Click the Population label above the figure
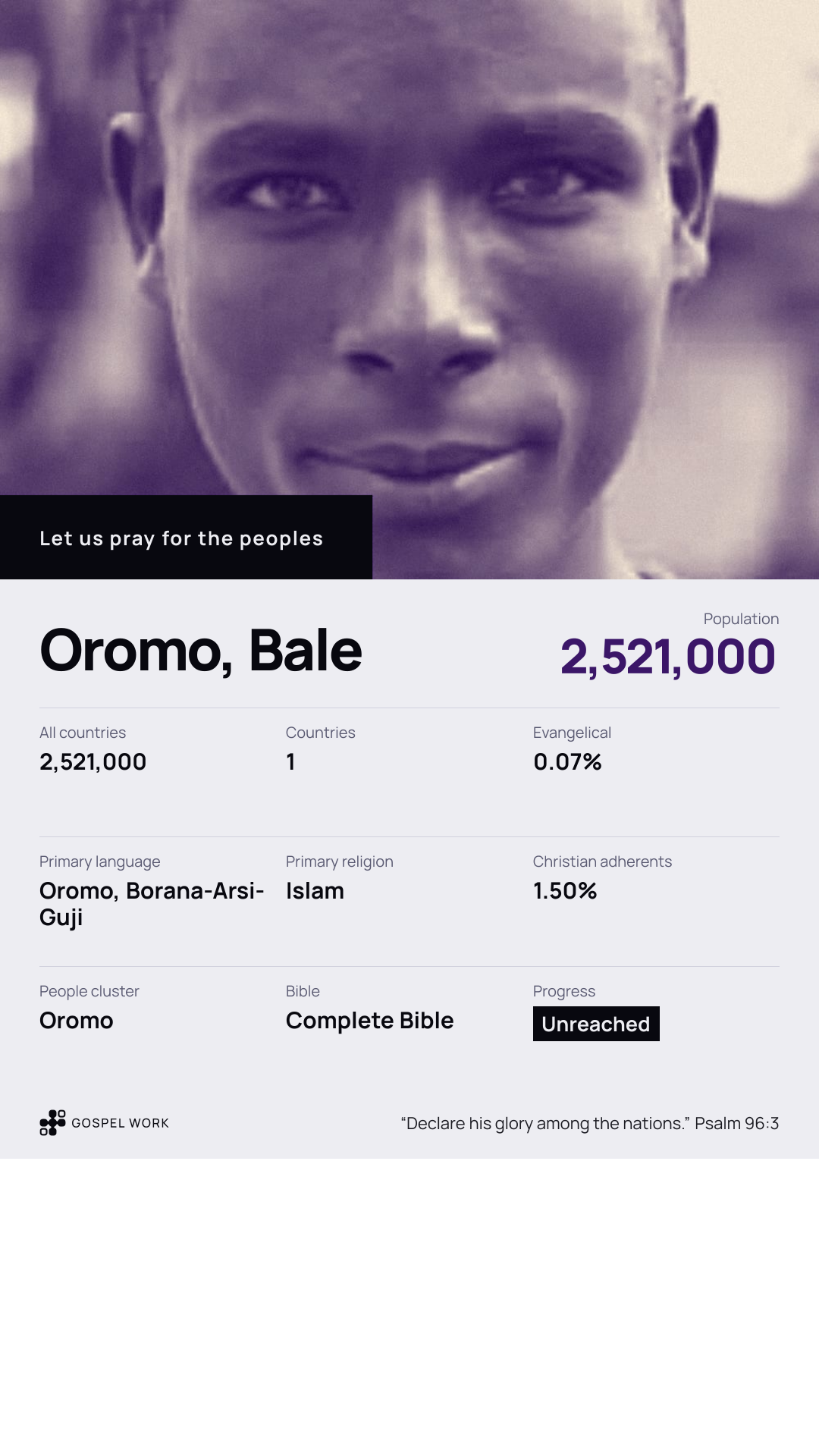Viewport: 819px width, 1456px height. pyautogui.click(x=741, y=619)
